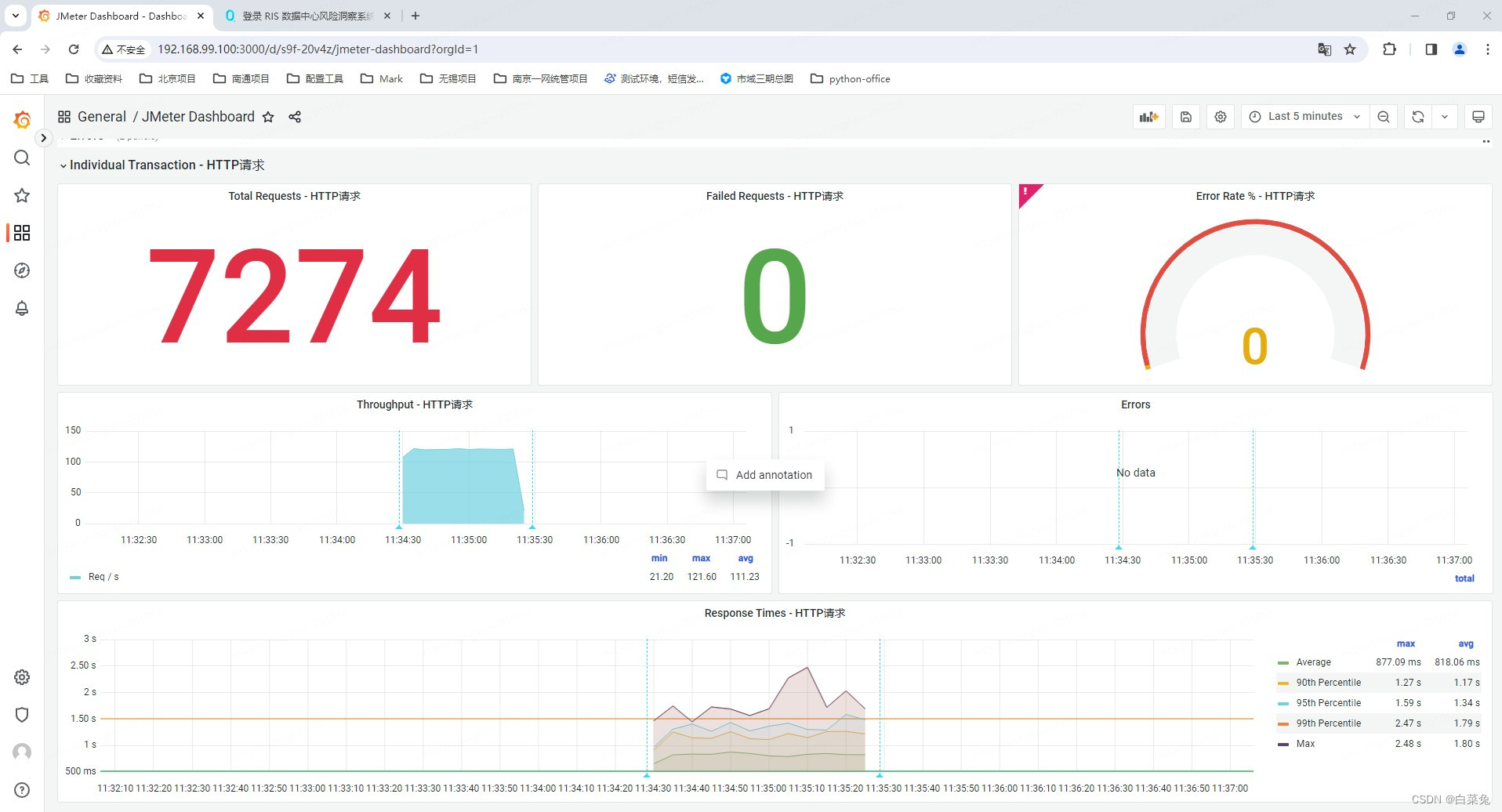The height and width of the screenshot is (812, 1502).
Task: Open Total Requests panel title menu
Action: [x=295, y=196]
